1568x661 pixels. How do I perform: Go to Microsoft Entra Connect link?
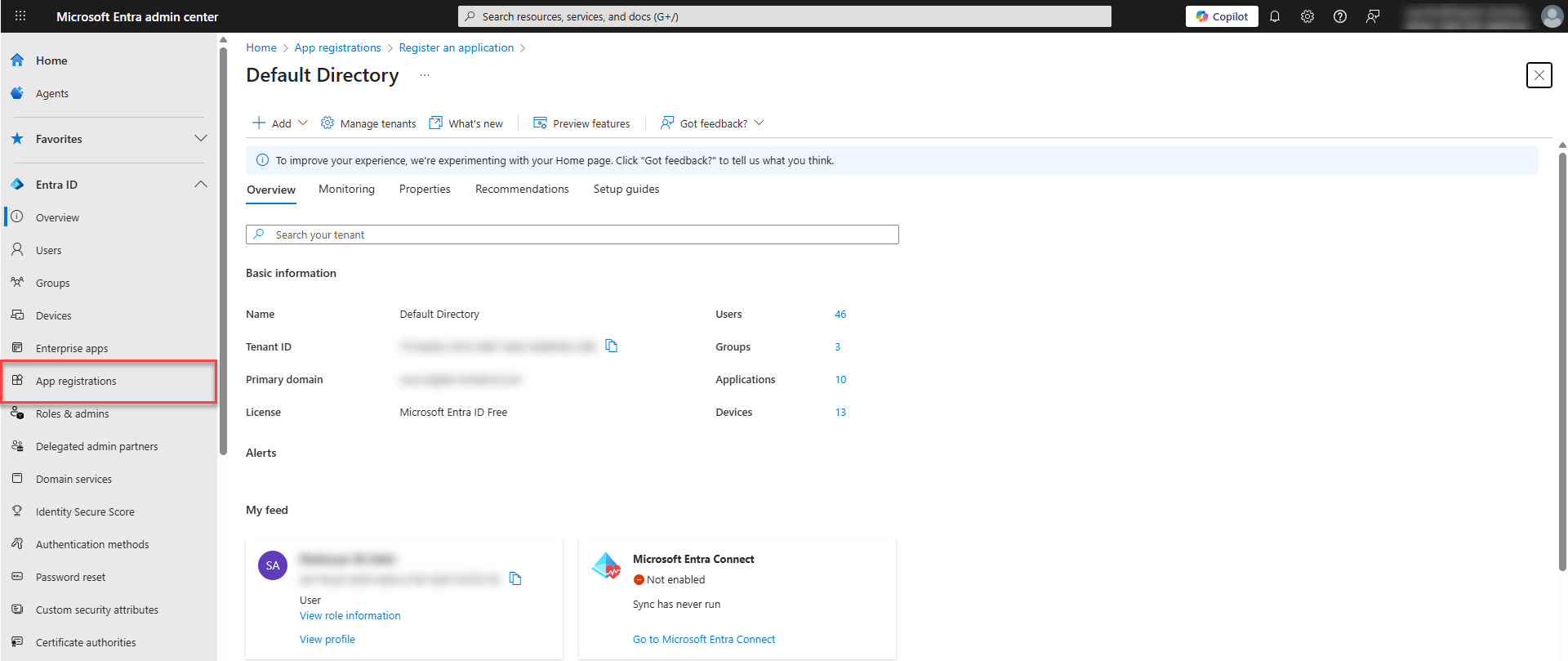pyautogui.click(x=704, y=640)
